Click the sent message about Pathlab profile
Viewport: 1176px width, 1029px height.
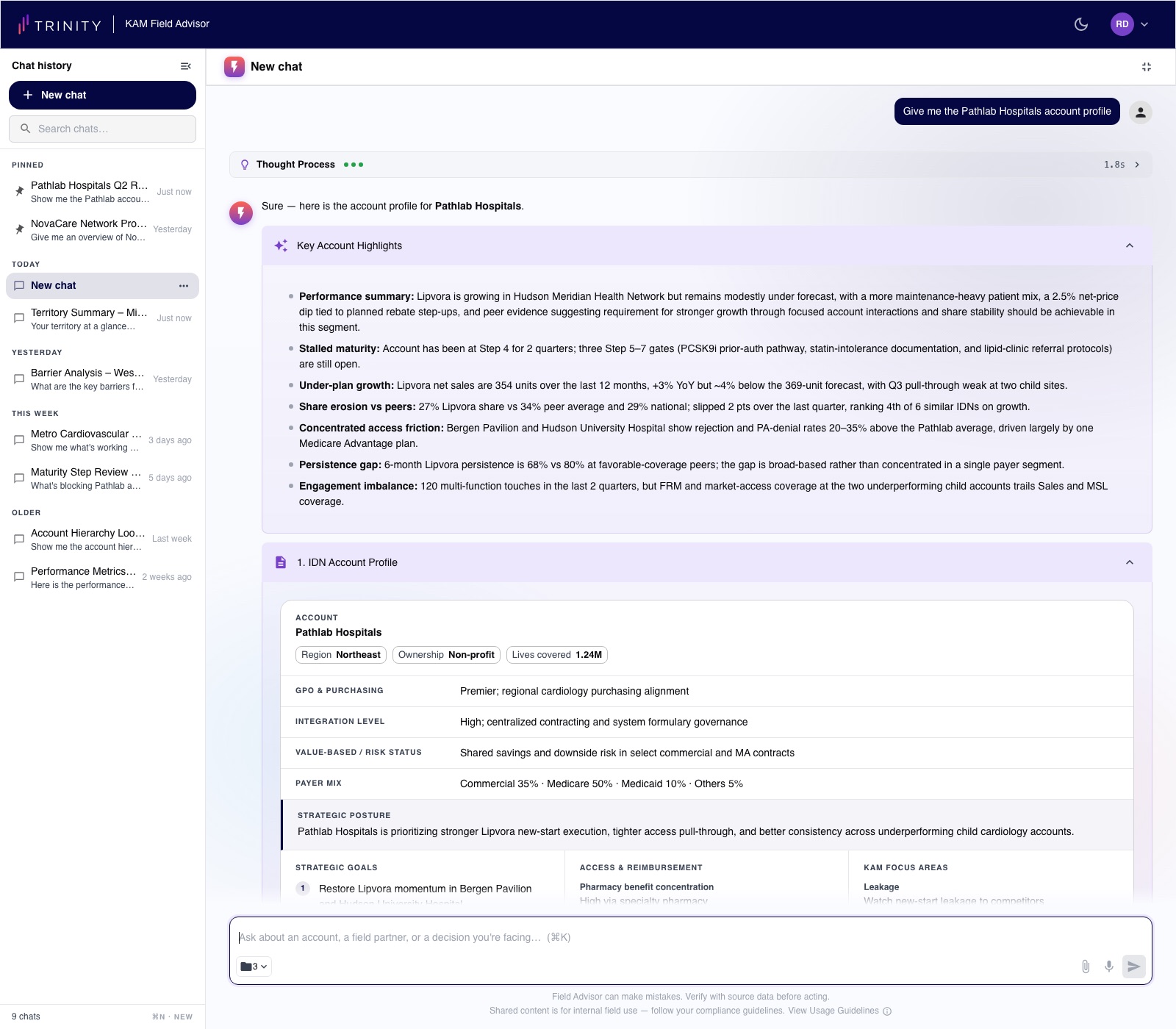pos(1007,112)
